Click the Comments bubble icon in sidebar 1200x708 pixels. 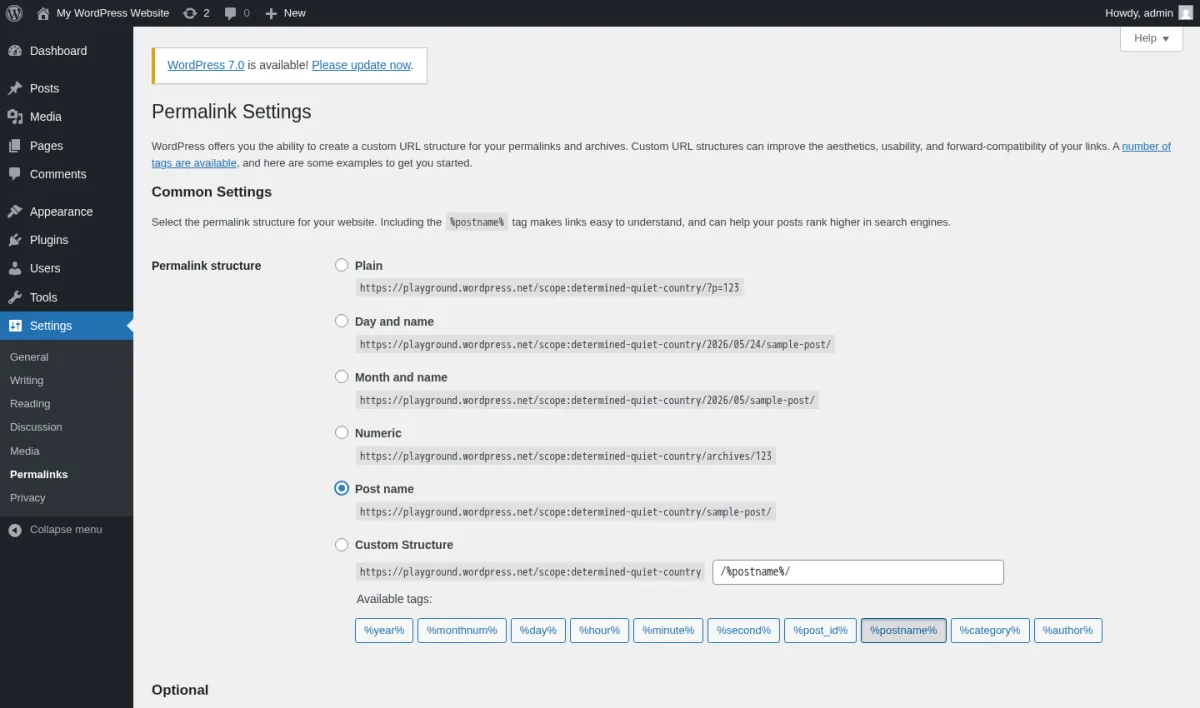tap(15, 174)
